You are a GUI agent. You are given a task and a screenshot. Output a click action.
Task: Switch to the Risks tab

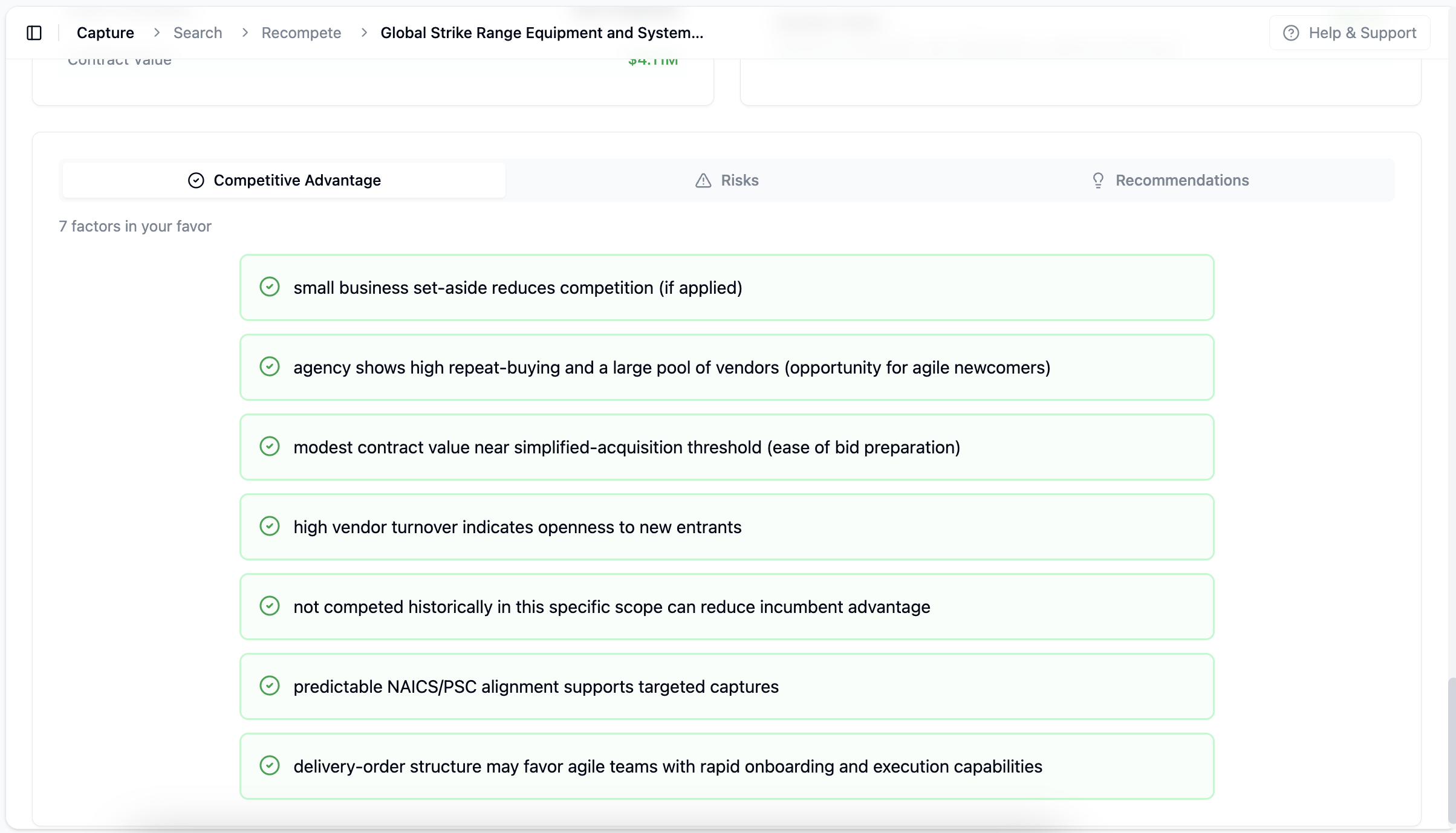click(x=727, y=180)
